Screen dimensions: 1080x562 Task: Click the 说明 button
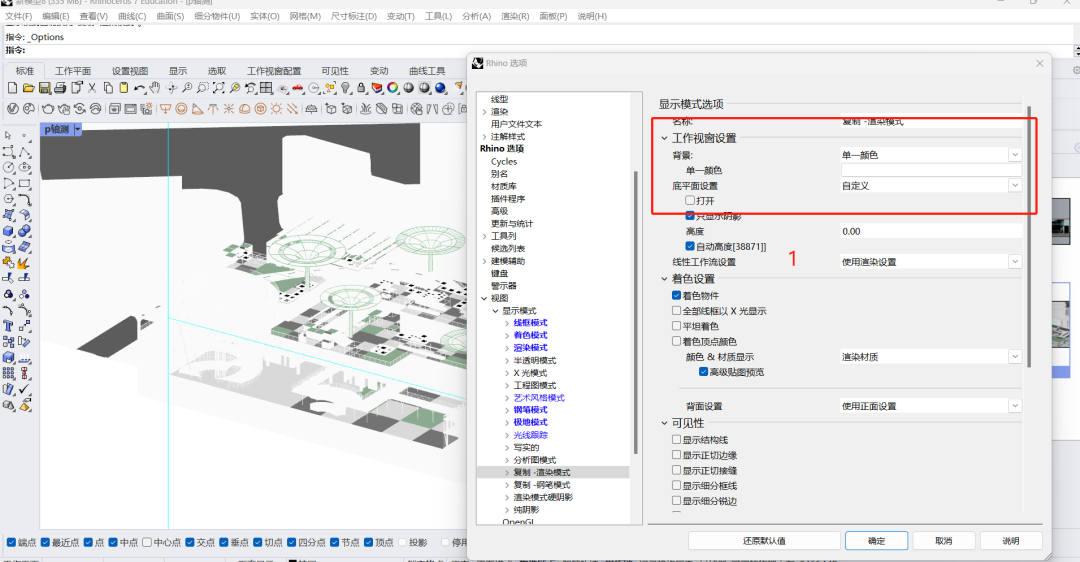tap(1010, 541)
